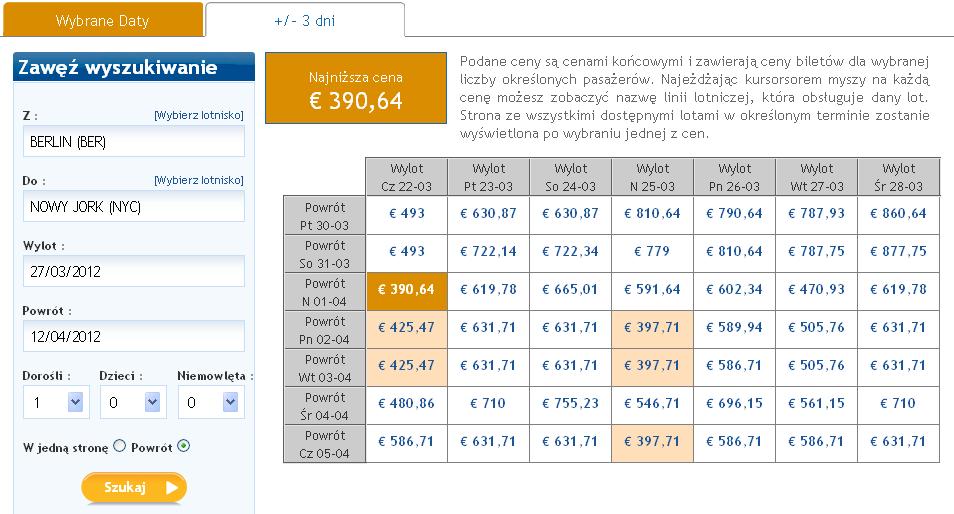Viewport: 954px width, 514px height.
Task: Select the € 470,93 price cell
Action: (816, 290)
